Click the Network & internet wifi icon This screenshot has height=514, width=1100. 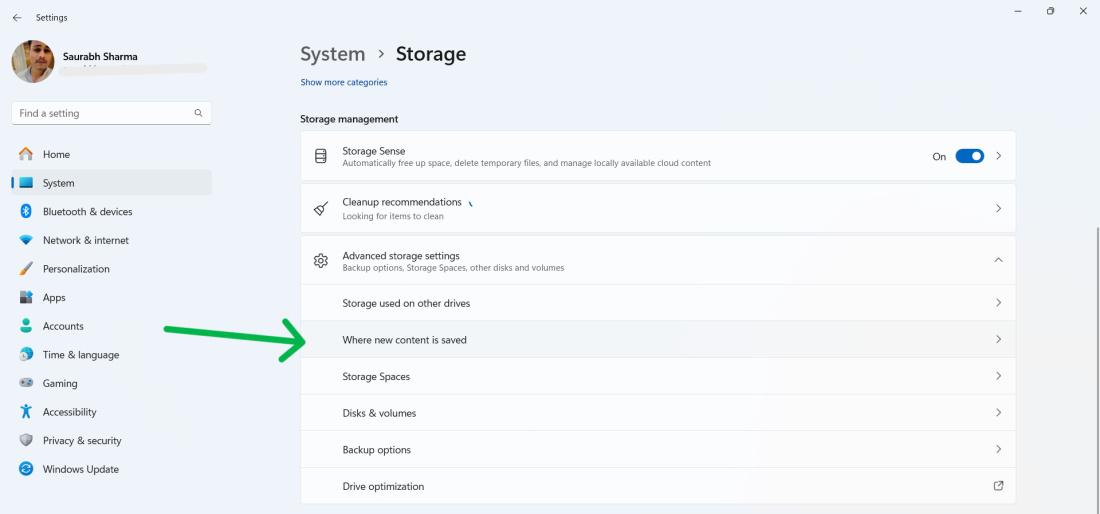pyautogui.click(x=26, y=240)
